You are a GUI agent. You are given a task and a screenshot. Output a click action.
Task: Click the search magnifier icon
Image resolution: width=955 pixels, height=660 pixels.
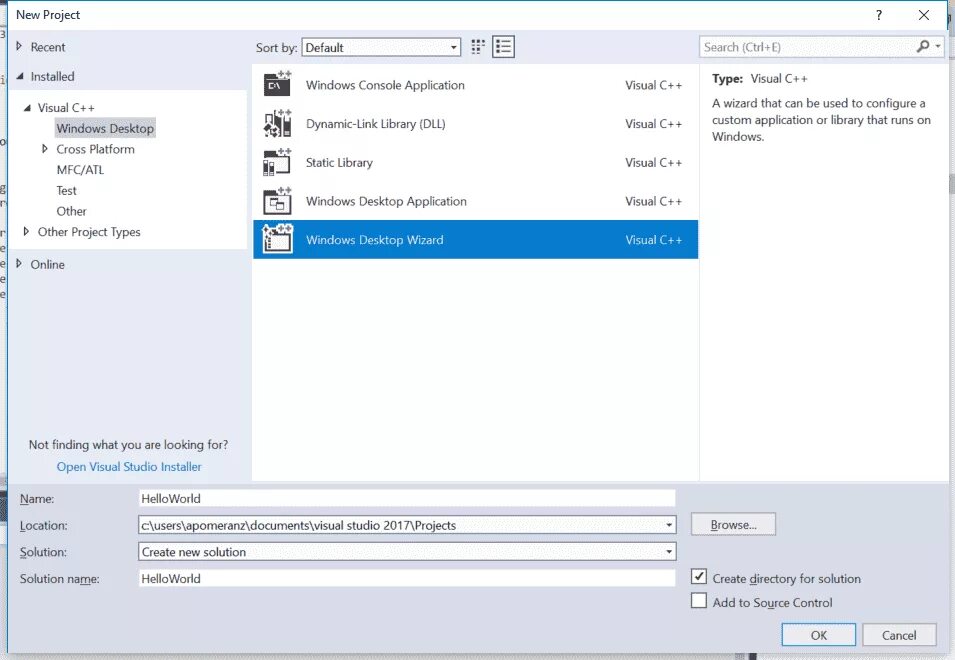coord(923,46)
